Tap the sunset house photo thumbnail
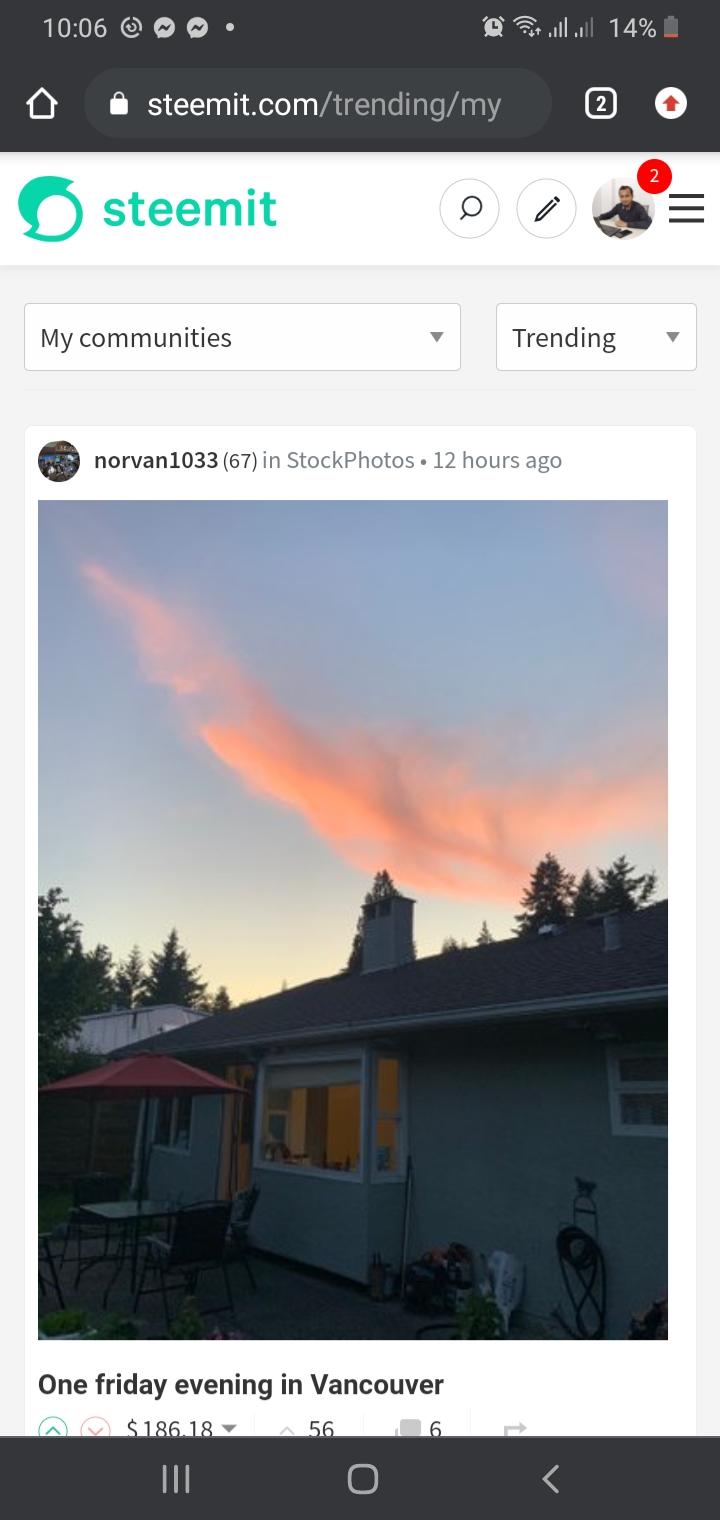Image resolution: width=720 pixels, height=1520 pixels. (x=353, y=920)
